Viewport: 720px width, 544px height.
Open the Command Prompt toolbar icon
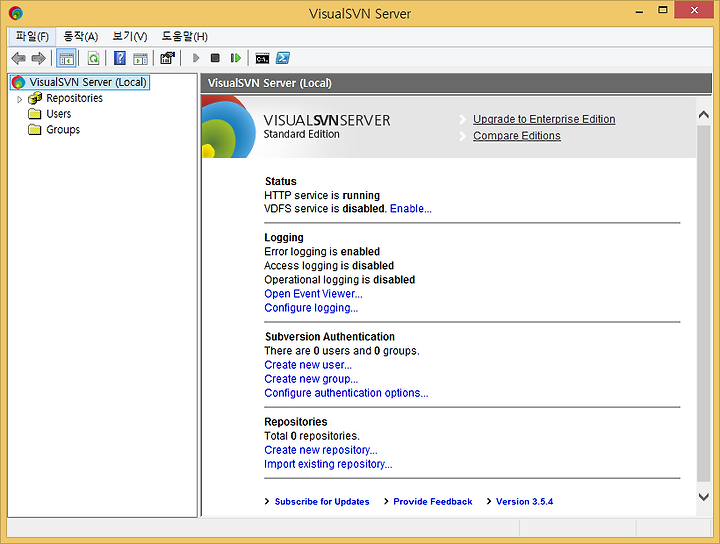tap(262, 58)
